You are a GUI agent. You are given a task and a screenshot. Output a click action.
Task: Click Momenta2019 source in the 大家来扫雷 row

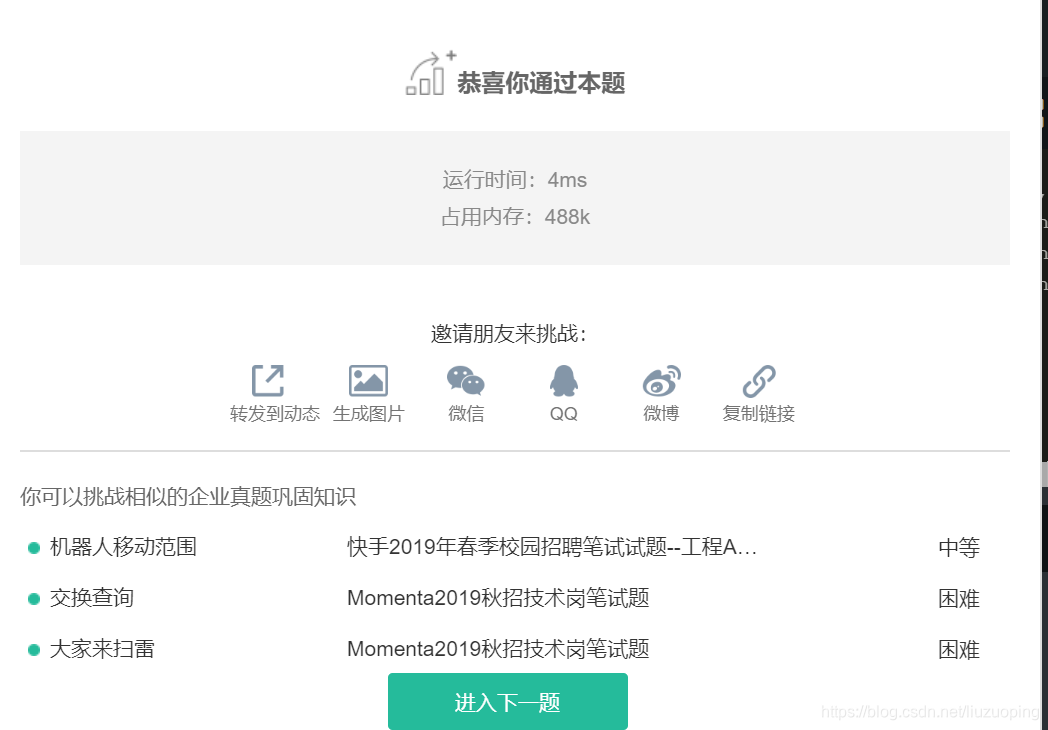[x=498, y=649]
